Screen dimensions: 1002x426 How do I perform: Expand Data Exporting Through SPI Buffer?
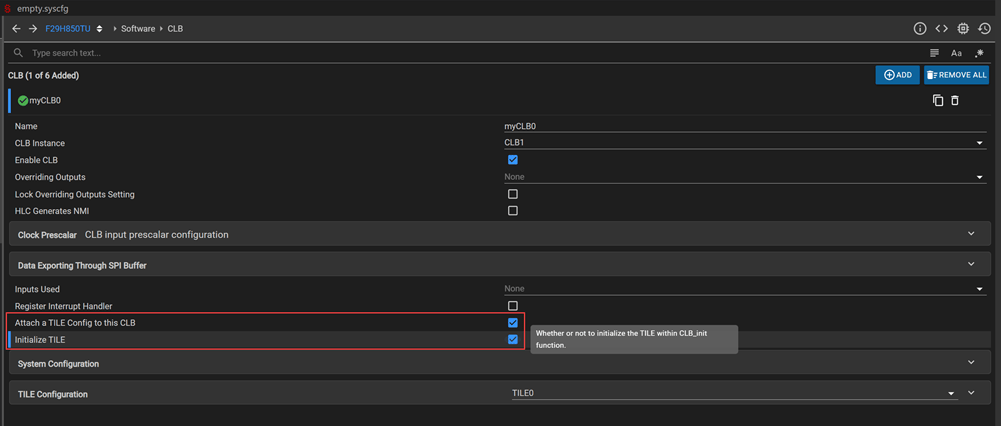pyautogui.click(x=500, y=264)
